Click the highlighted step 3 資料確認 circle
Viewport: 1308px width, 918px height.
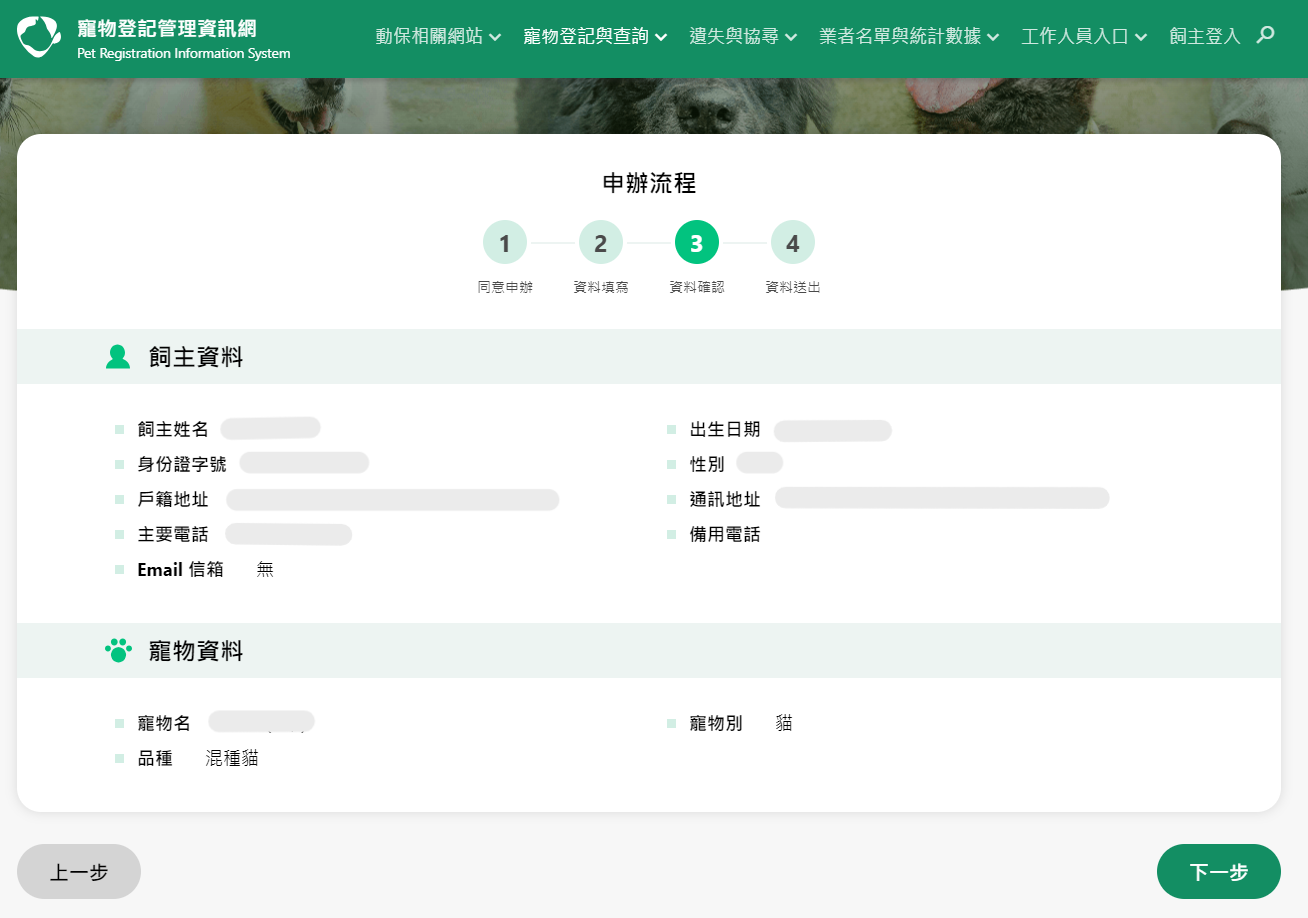point(697,241)
